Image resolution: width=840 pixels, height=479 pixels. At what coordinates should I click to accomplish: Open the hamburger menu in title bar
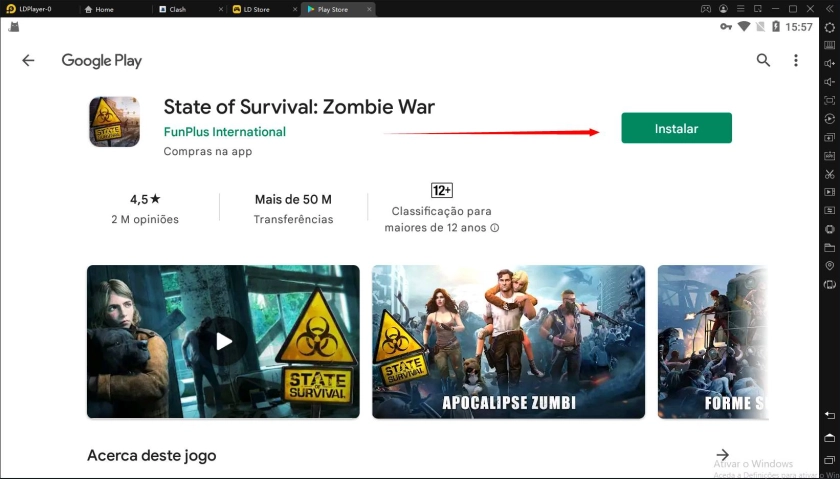coord(740,9)
